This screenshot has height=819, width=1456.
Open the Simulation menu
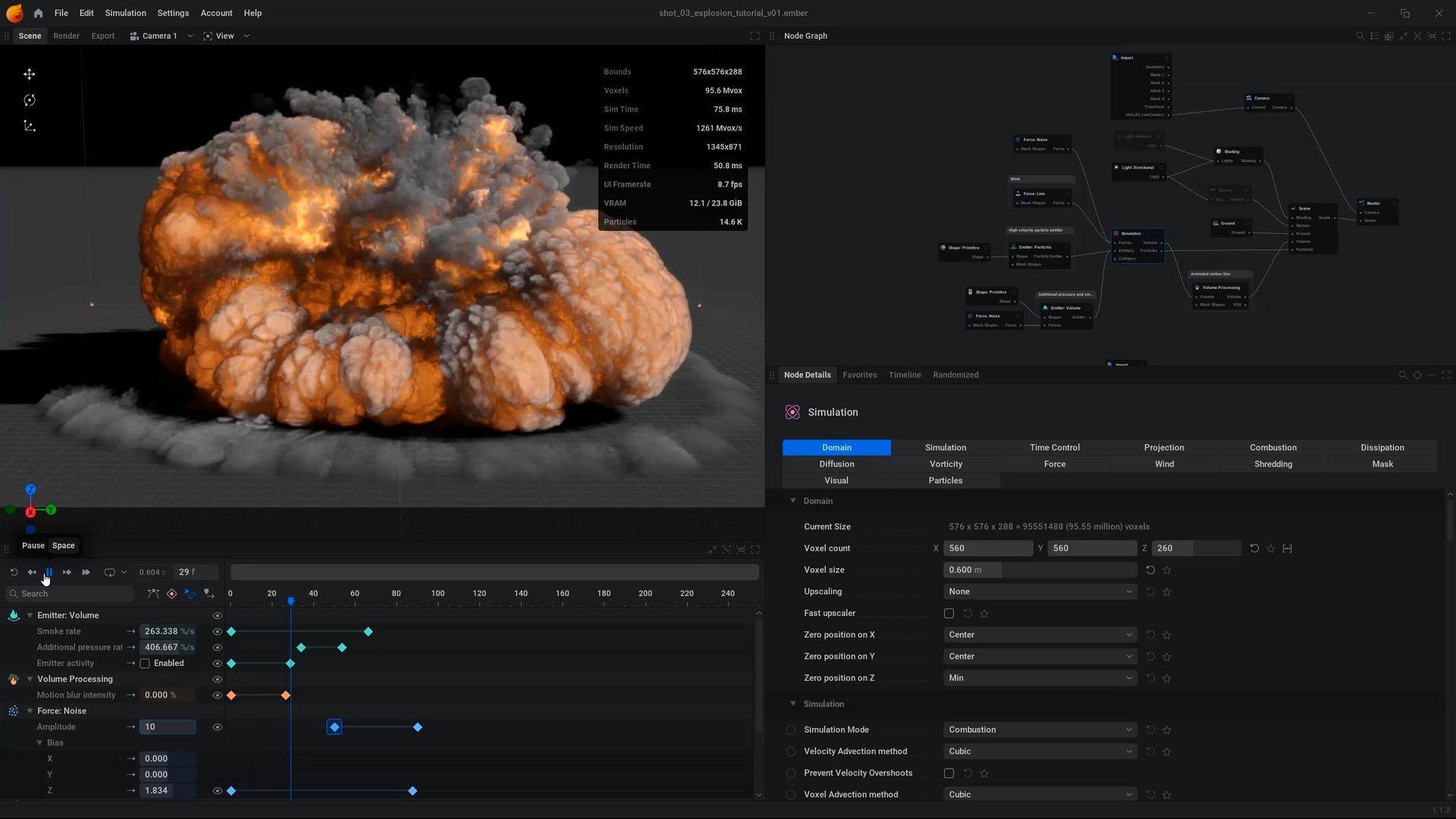(x=125, y=13)
